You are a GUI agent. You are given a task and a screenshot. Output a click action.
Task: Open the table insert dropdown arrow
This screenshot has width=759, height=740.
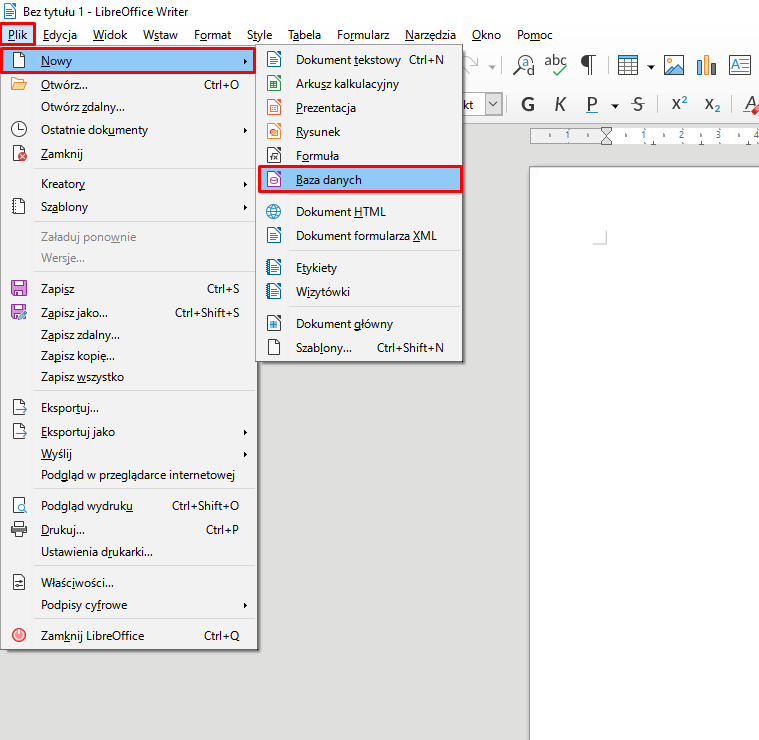[651, 67]
